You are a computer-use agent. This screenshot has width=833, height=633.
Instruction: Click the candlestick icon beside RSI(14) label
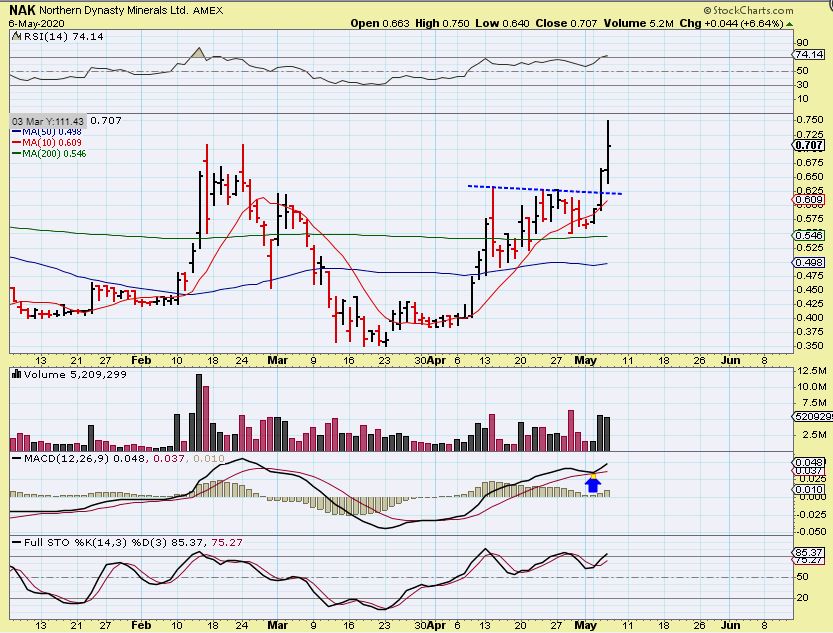click(16, 36)
